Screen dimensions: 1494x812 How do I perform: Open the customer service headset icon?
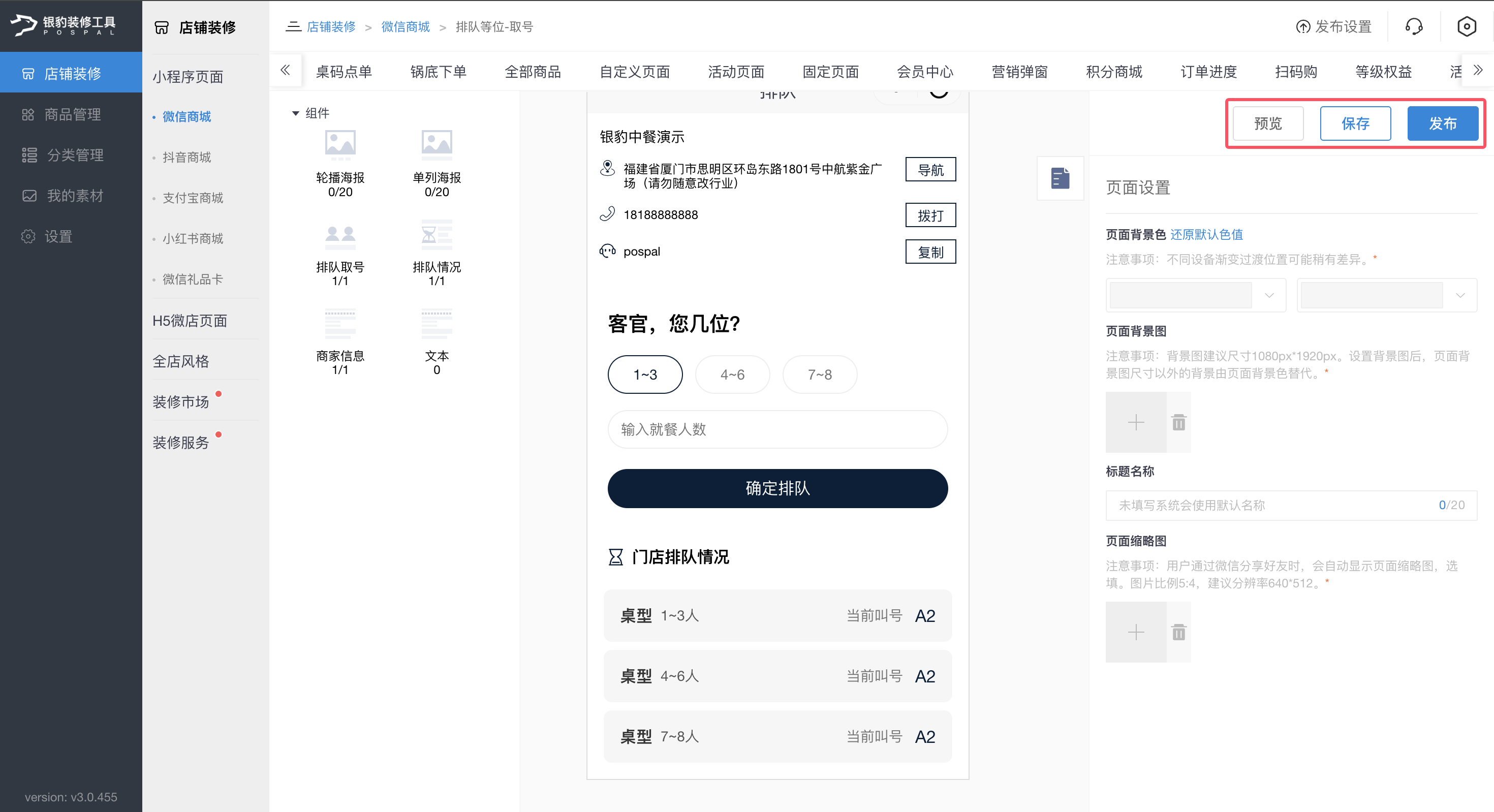tap(1414, 27)
